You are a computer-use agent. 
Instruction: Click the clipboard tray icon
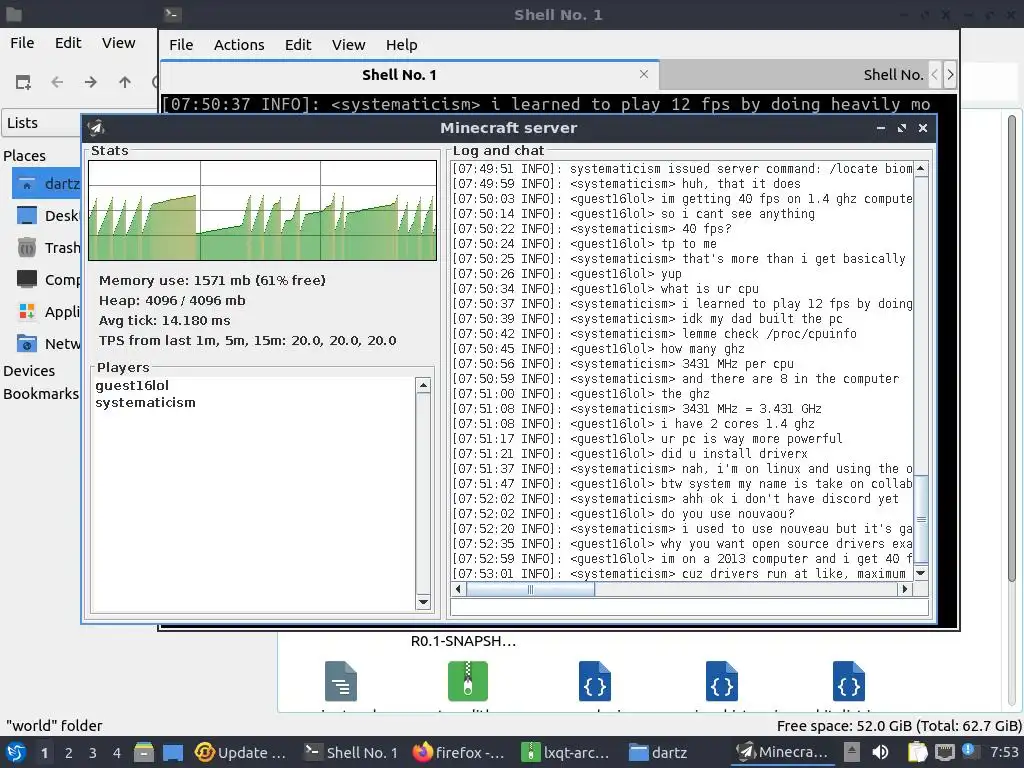pyautogui.click(x=918, y=753)
